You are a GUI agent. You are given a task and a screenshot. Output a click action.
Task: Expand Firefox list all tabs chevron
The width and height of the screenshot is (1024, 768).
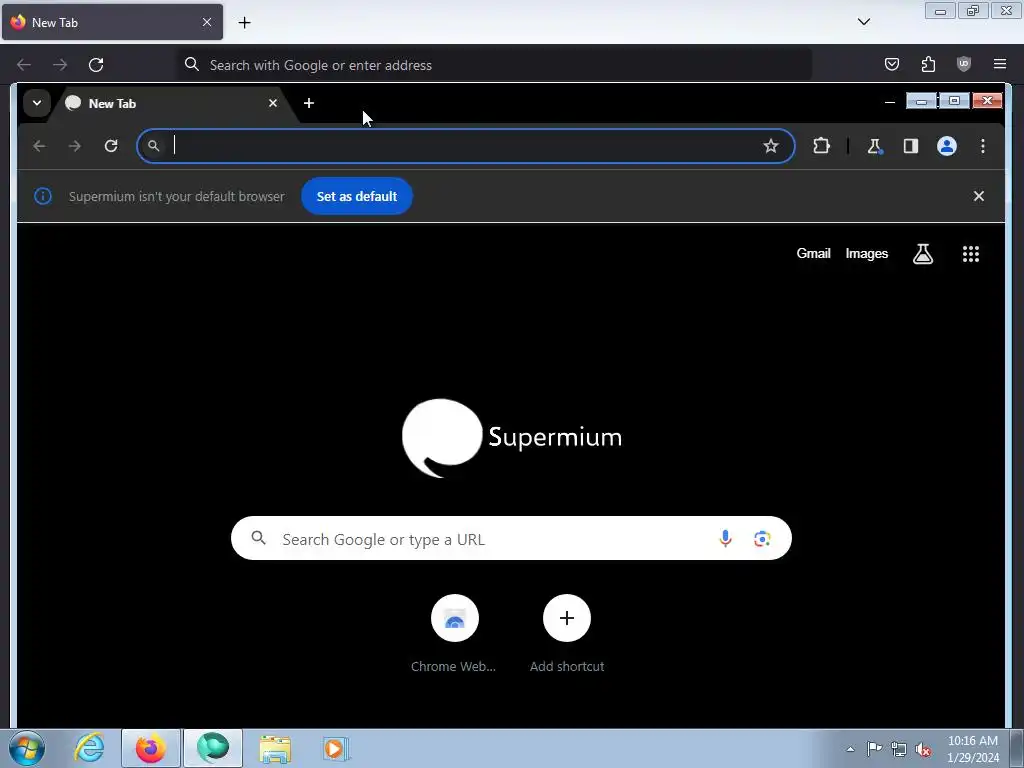(x=863, y=22)
